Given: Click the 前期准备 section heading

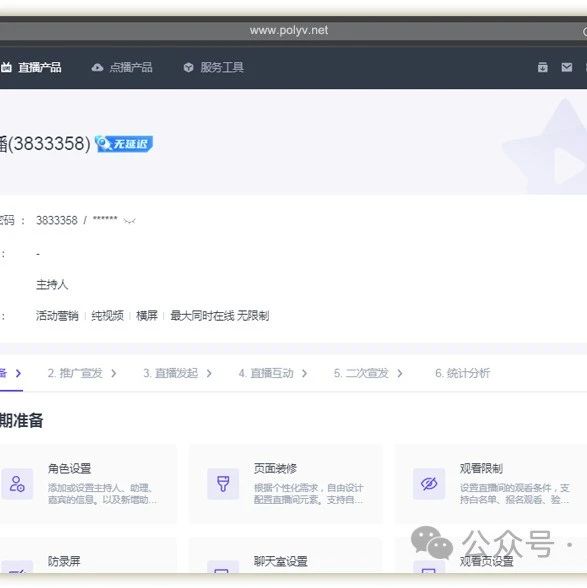Looking at the screenshot, I should click(x=21, y=420).
